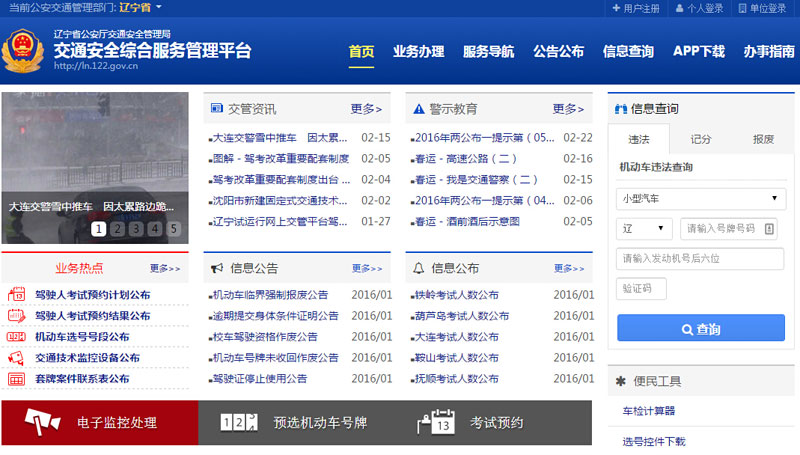The height and width of the screenshot is (455, 800).
Task: Select the 违法 query tab
Action: coord(638,139)
